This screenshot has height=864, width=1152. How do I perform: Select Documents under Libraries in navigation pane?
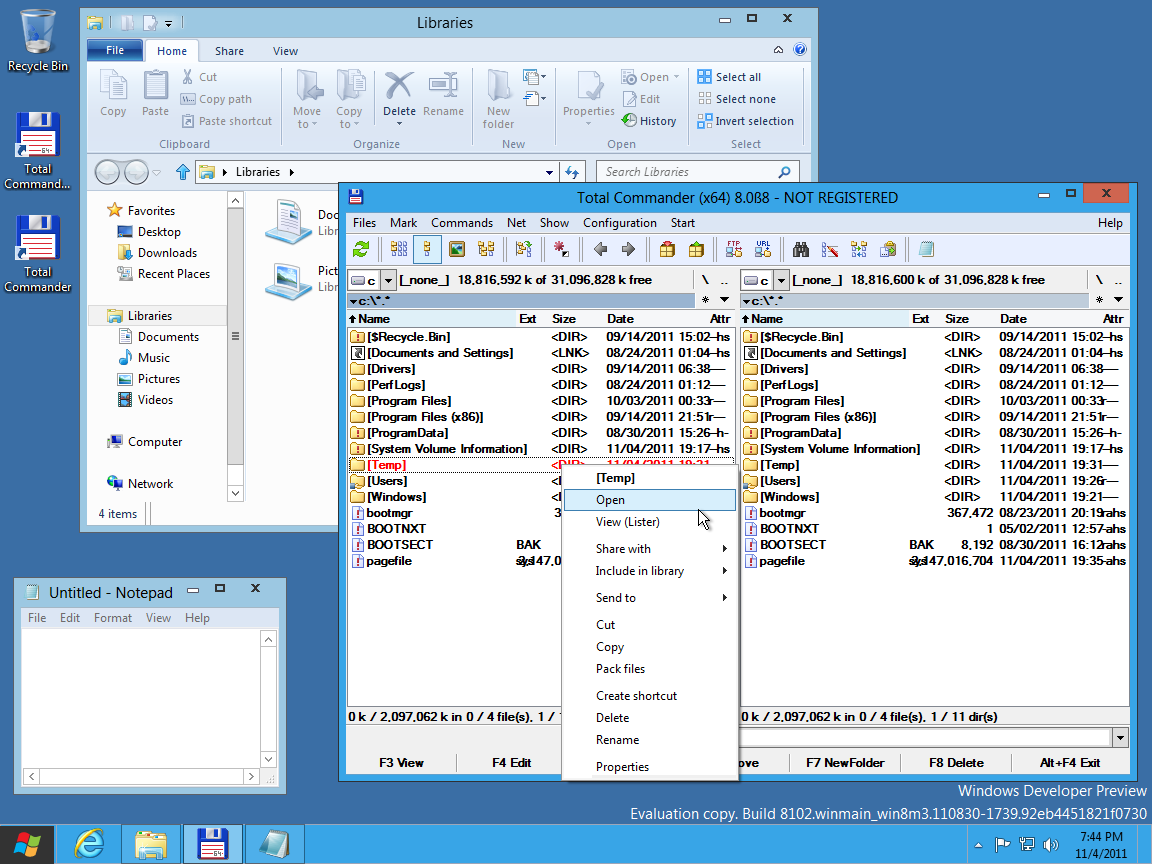tap(168, 336)
